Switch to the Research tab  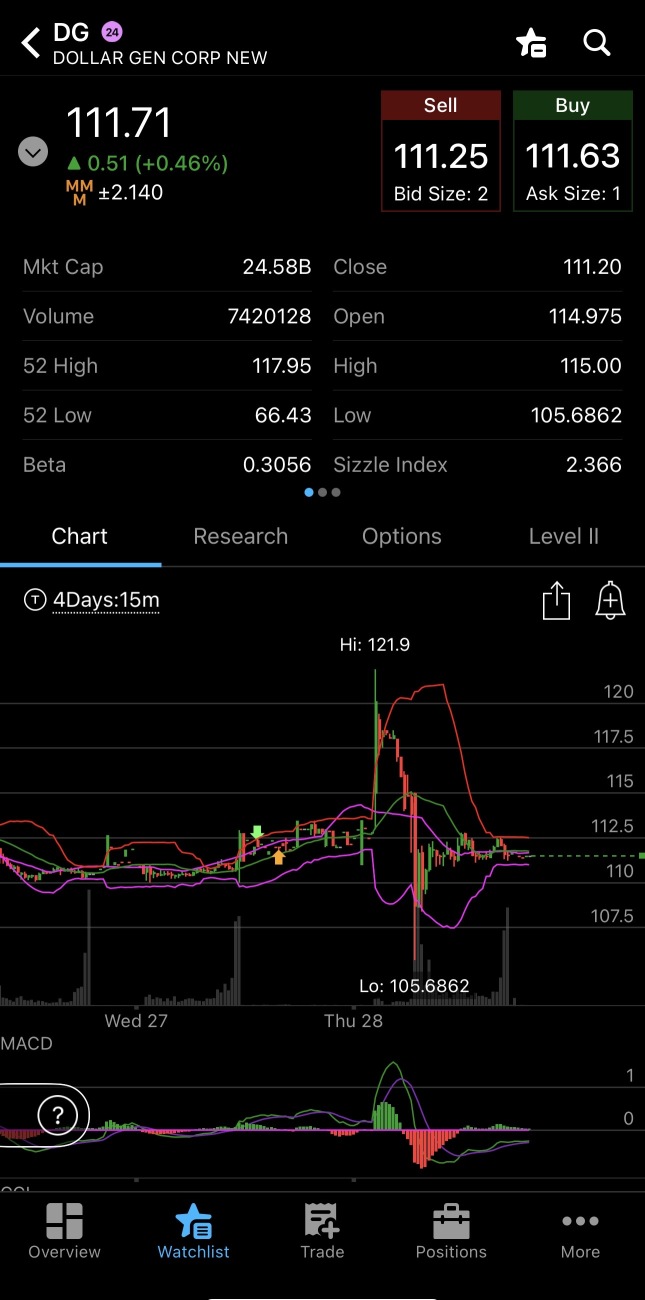pos(240,537)
